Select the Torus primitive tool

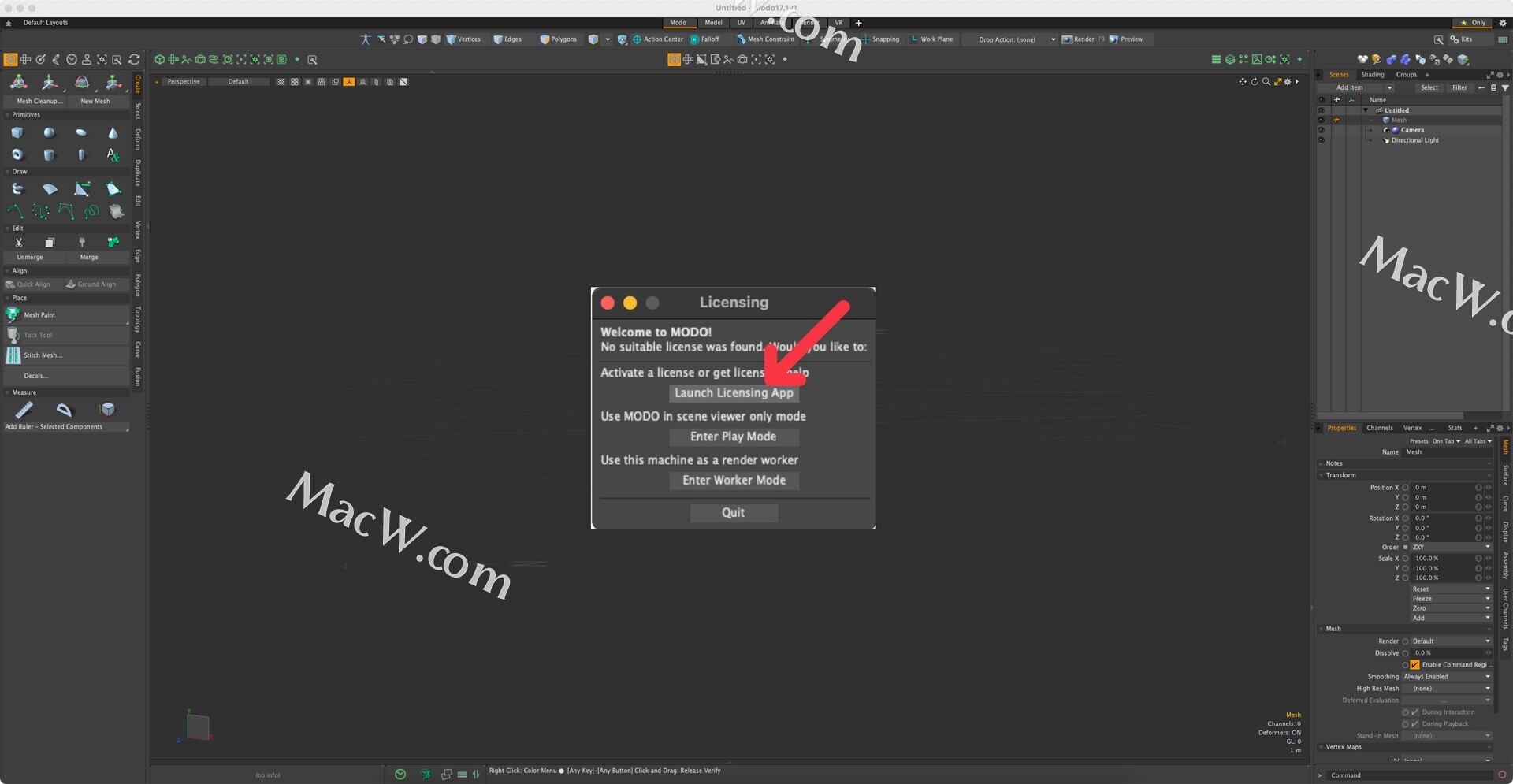point(17,154)
